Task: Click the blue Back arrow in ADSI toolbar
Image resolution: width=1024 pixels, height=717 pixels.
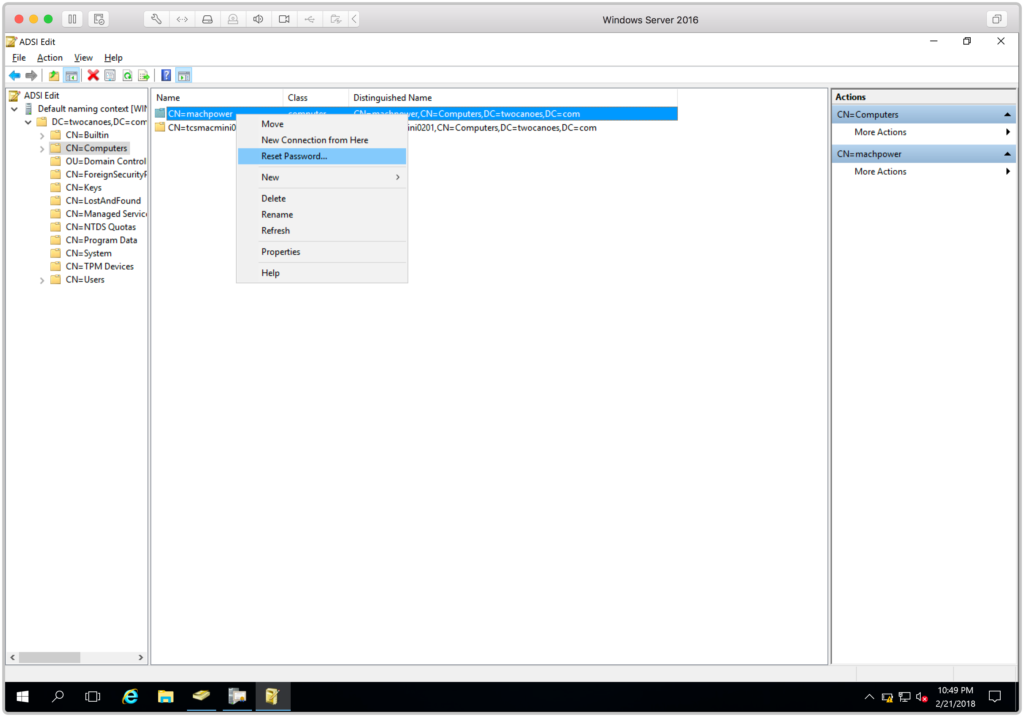Action: (14, 76)
